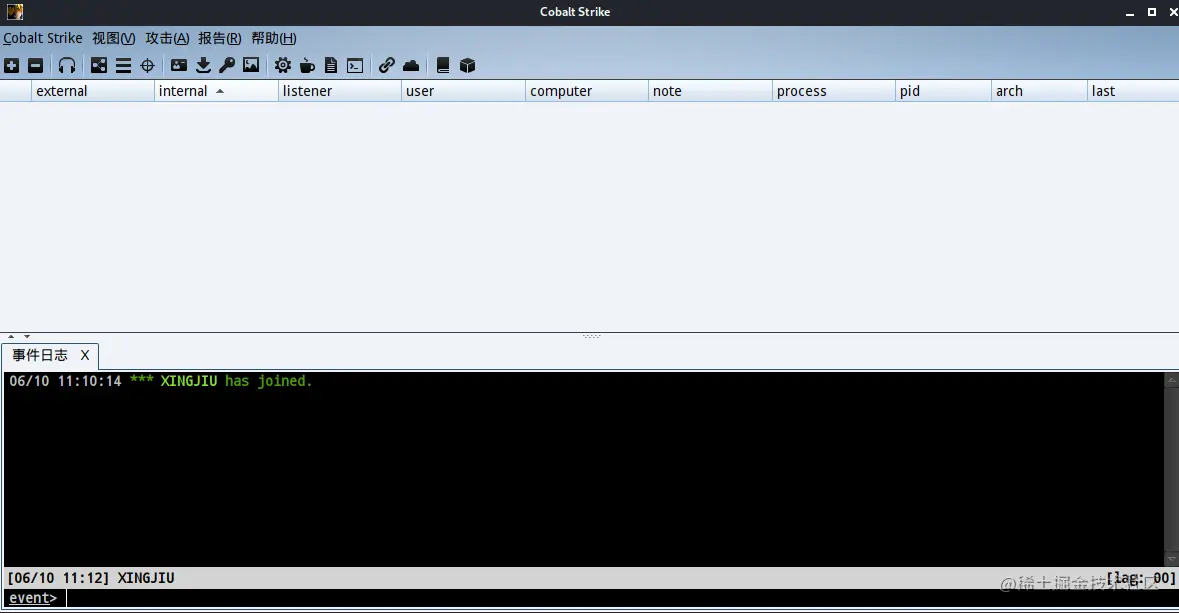This screenshot has height=613, width=1179.
Task: Open the 帮助(H) menu
Action: click(x=274, y=38)
